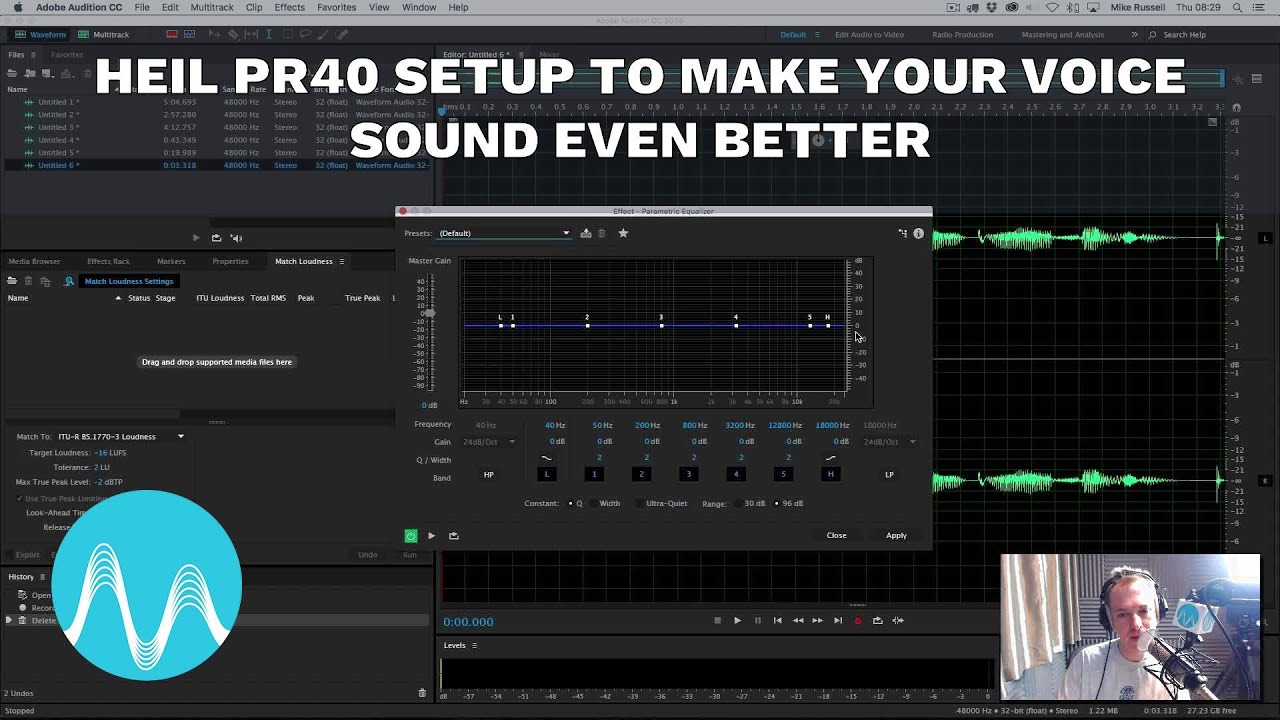This screenshot has width=1280, height=720.
Task: Delete preset trash icon in EQ dialog
Action: click(601, 233)
